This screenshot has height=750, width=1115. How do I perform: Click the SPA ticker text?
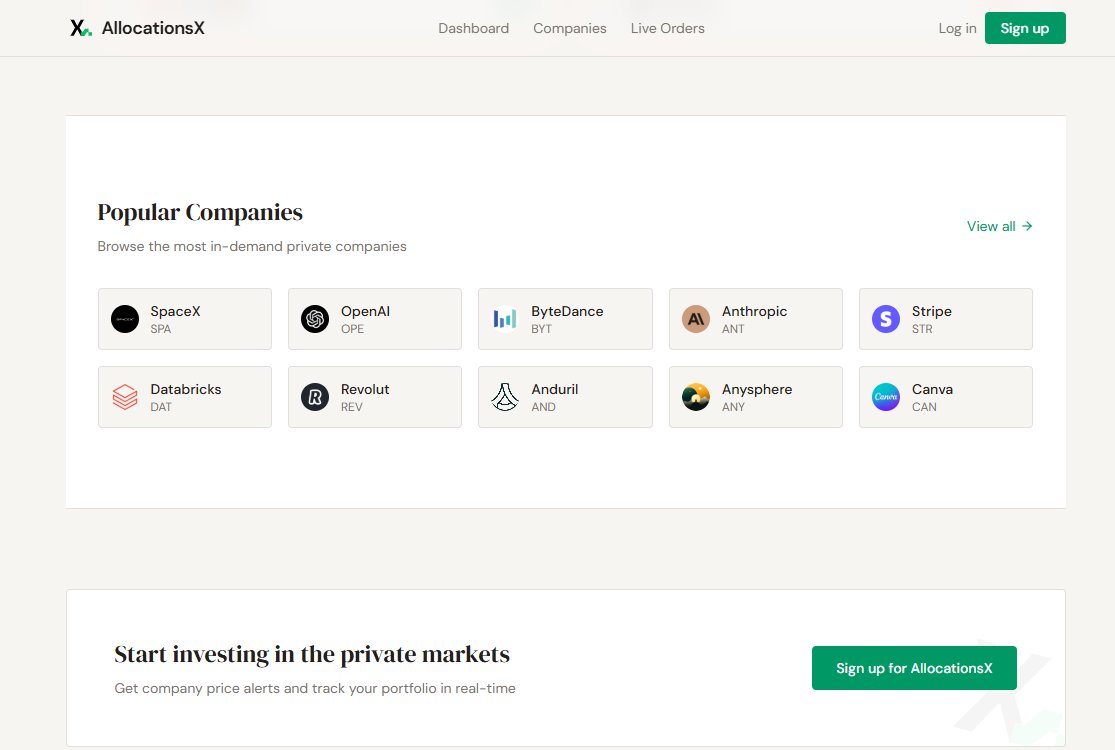point(161,329)
